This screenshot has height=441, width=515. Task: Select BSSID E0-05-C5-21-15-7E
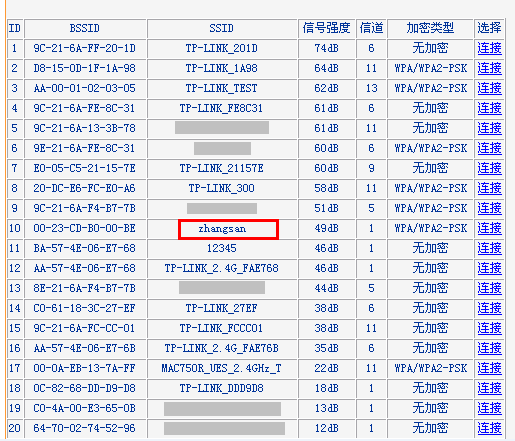[85, 168]
